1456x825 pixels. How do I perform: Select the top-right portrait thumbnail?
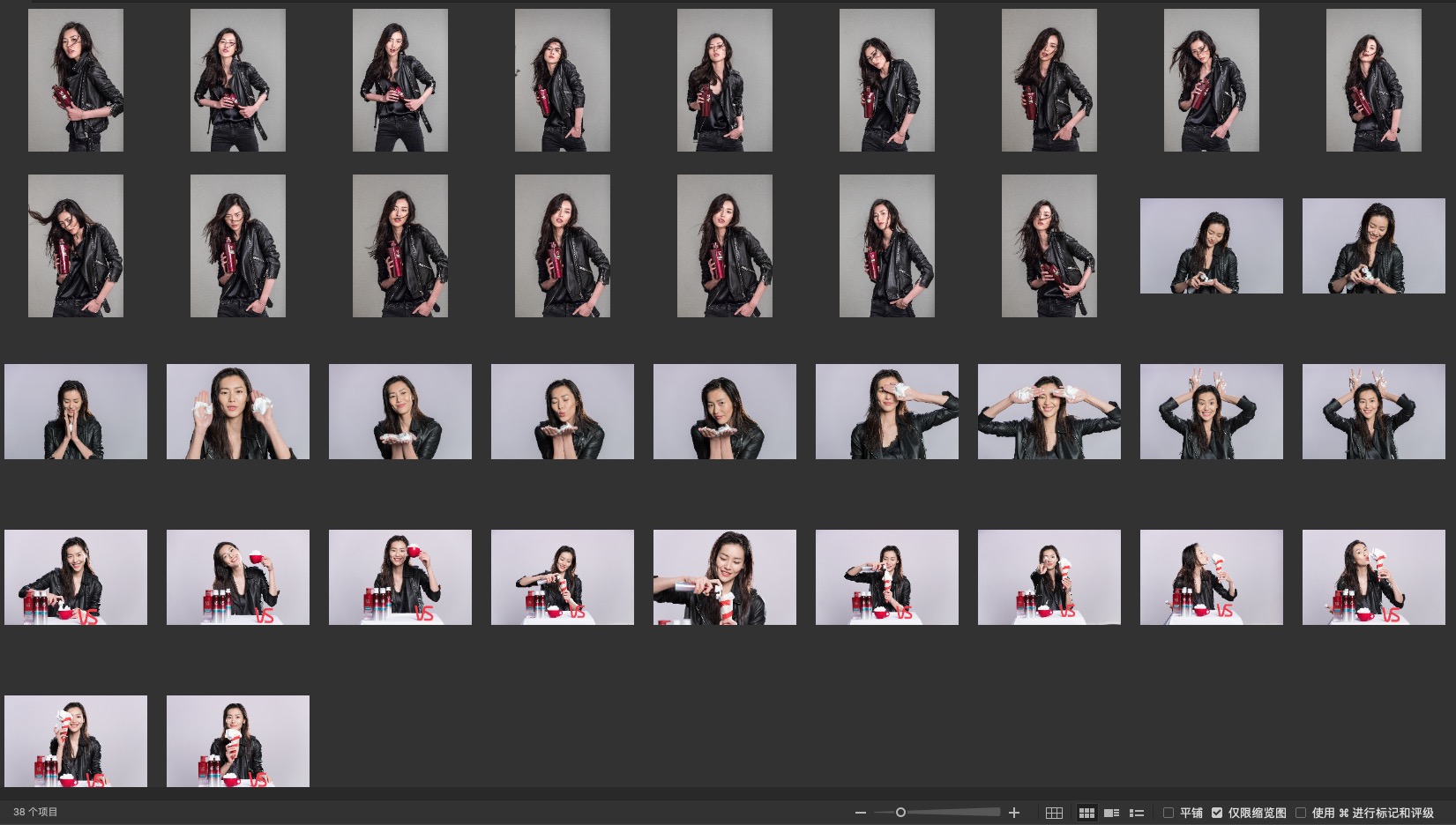(x=1373, y=80)
